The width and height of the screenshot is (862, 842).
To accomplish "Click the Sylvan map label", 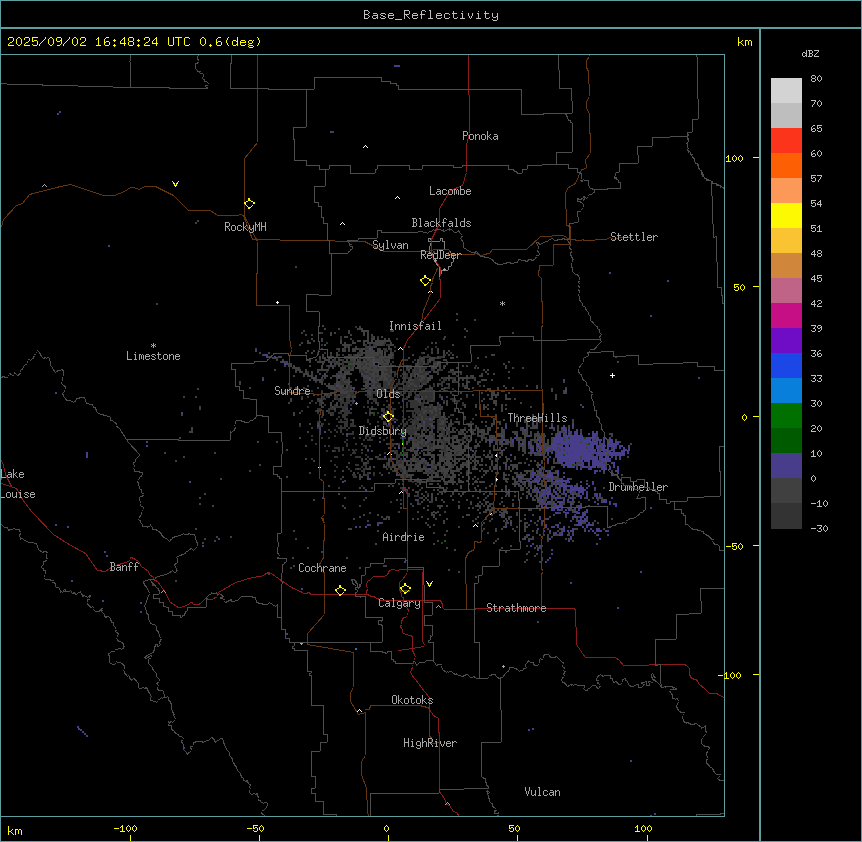I will (390, 245).
